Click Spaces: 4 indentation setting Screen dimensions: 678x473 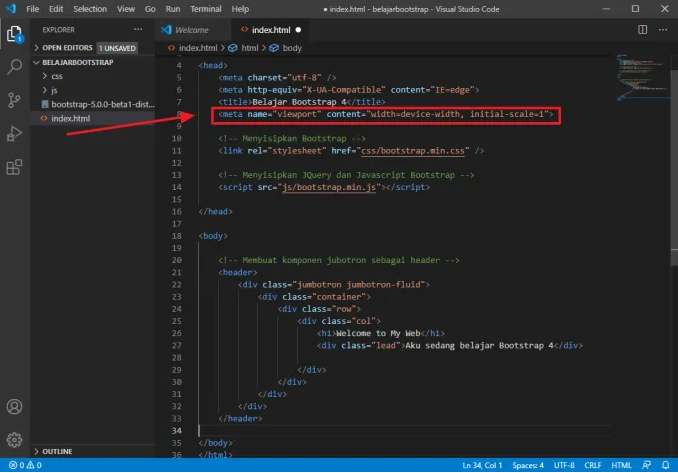pyautogui.click(x=528, y=465)
